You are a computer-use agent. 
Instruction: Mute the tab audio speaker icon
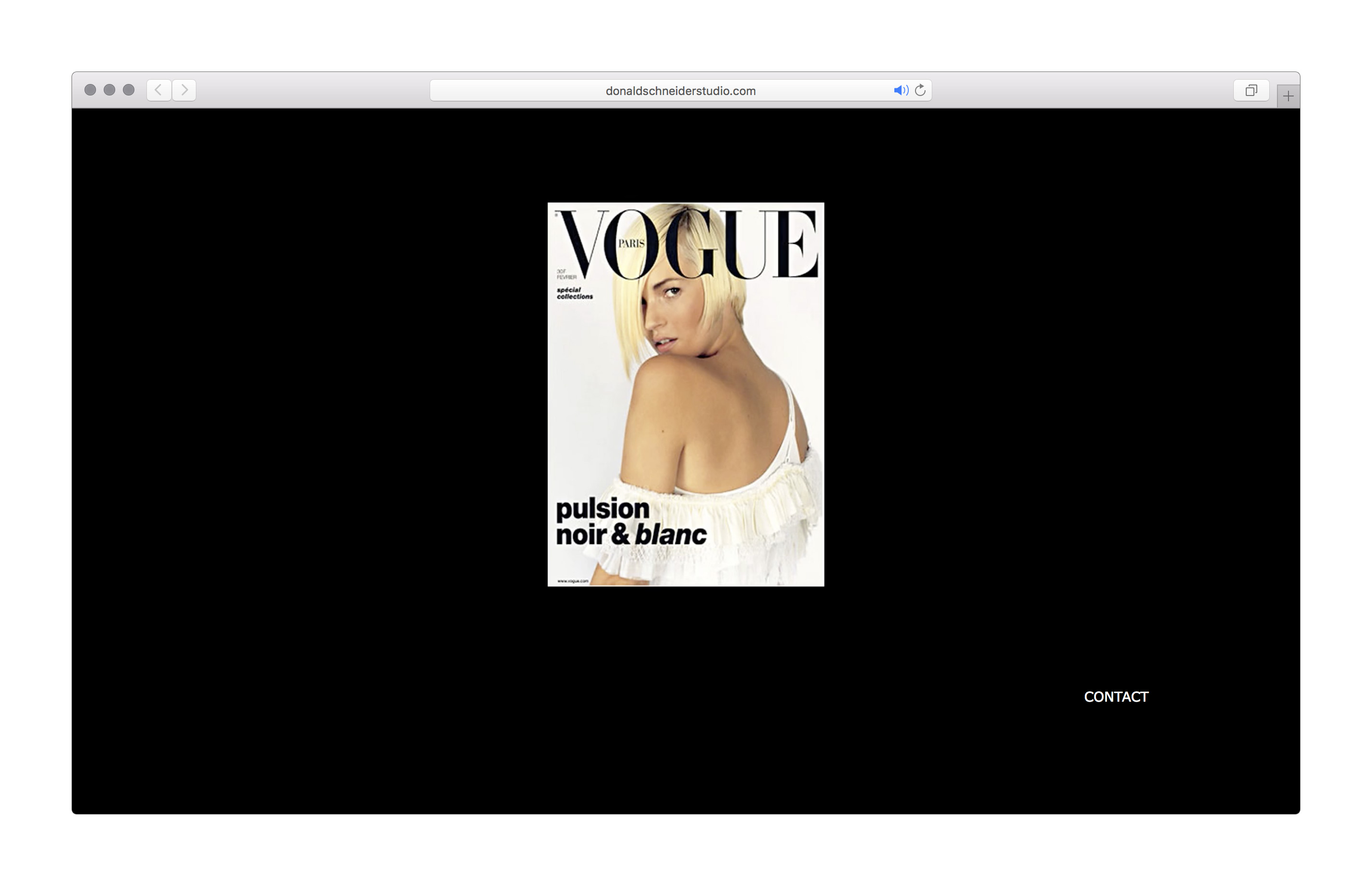click(x=901, y=90)
